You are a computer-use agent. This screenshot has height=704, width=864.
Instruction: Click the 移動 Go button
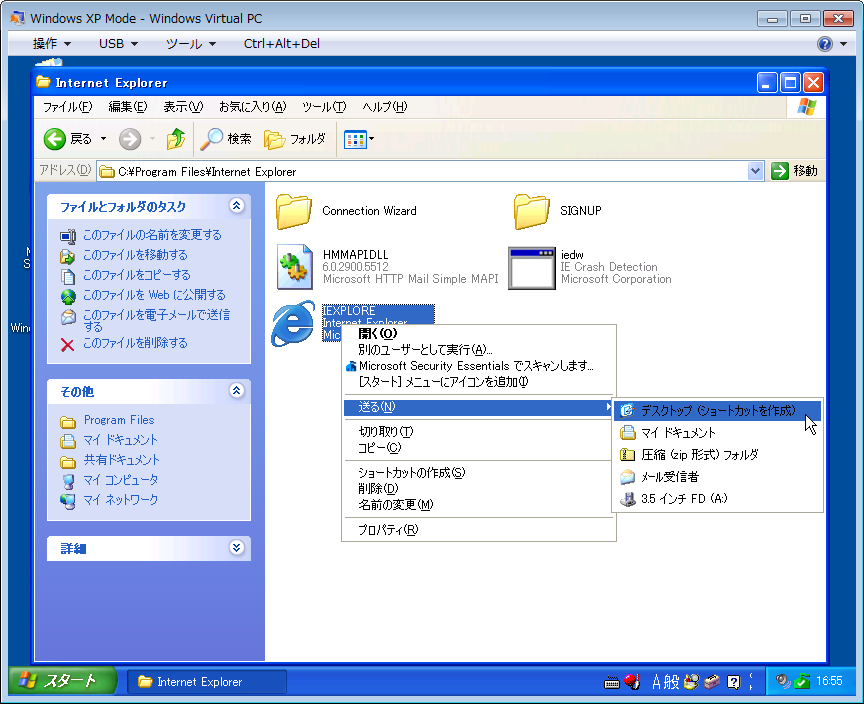[x=794, y=171]
